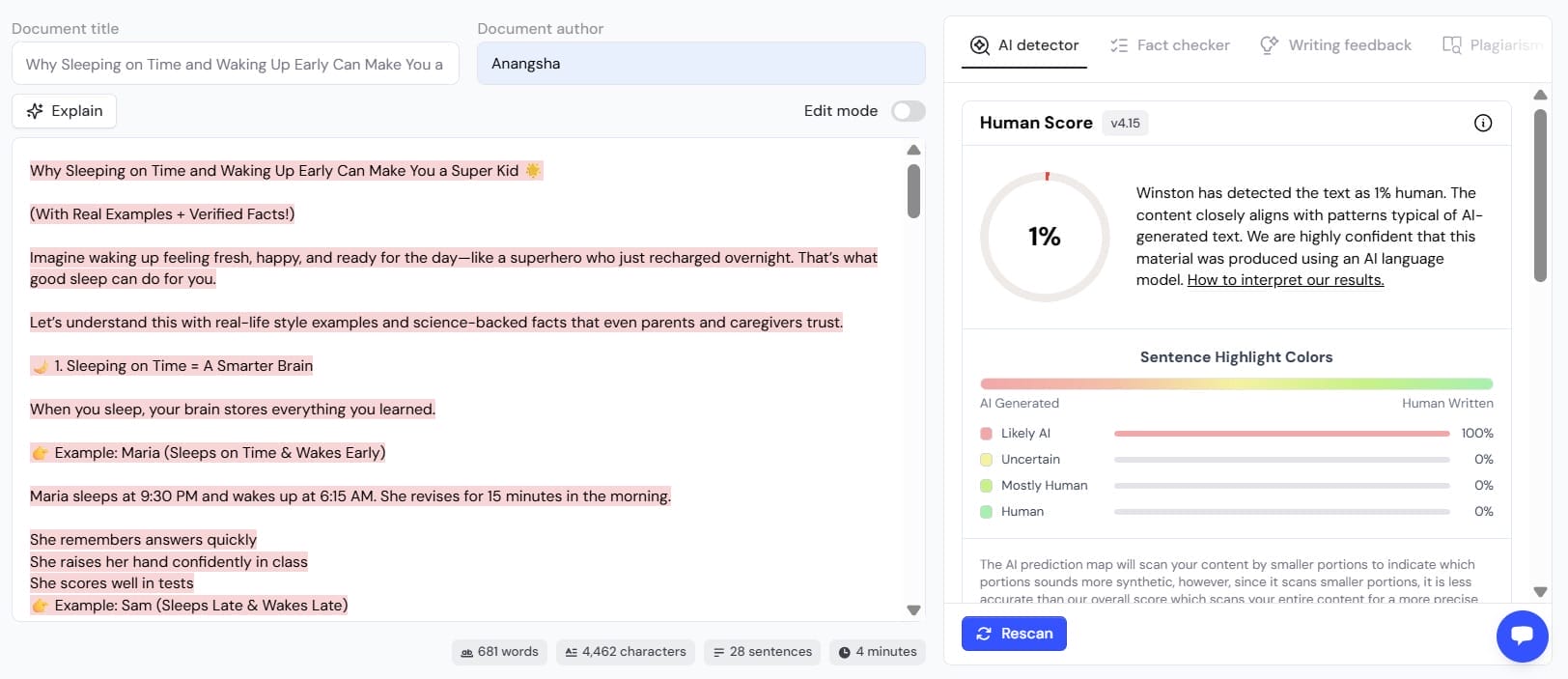Click the results panel scrollbar thumb
Screen dimensions: 1568x679
1540,195
